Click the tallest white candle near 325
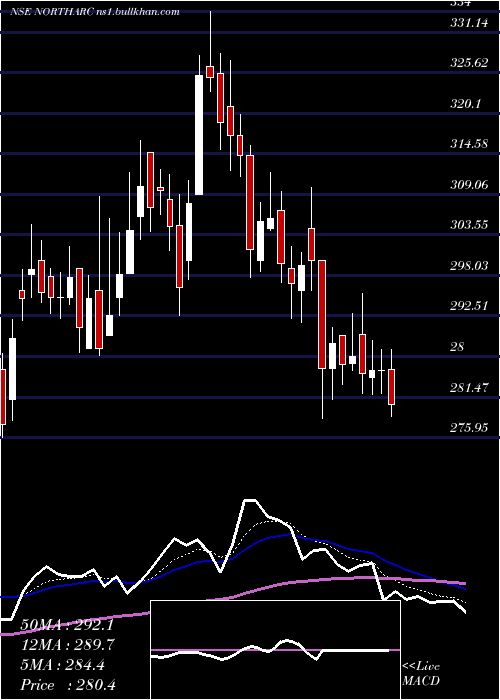The width and height of the screenshot is (500, 700). pos(199,135)
